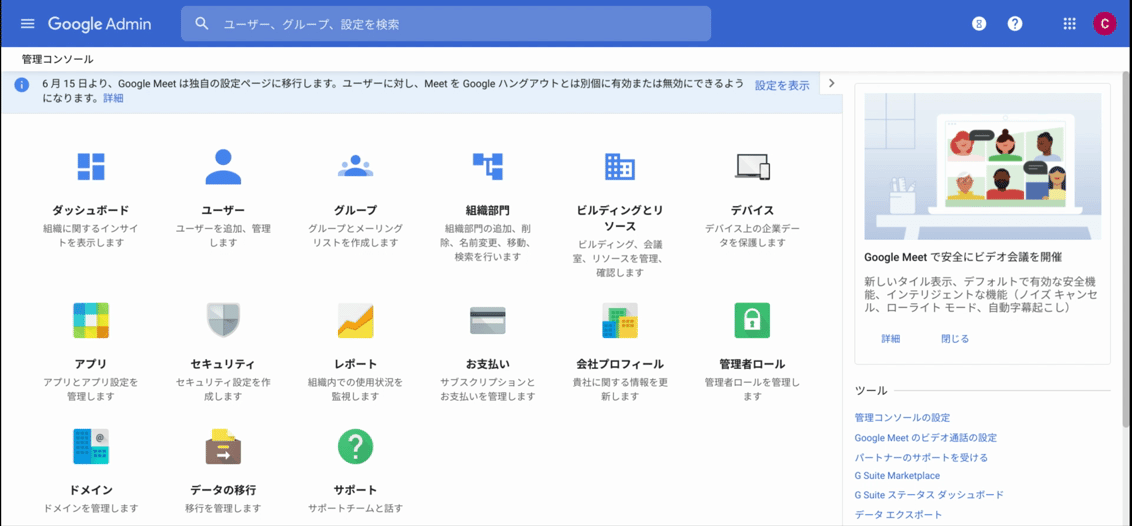The width and height of the screenshot is (1132, 526).
Task: Open the ダッシュボード dashboard icon
Action: pyautogui.click(x=91, y=167)
